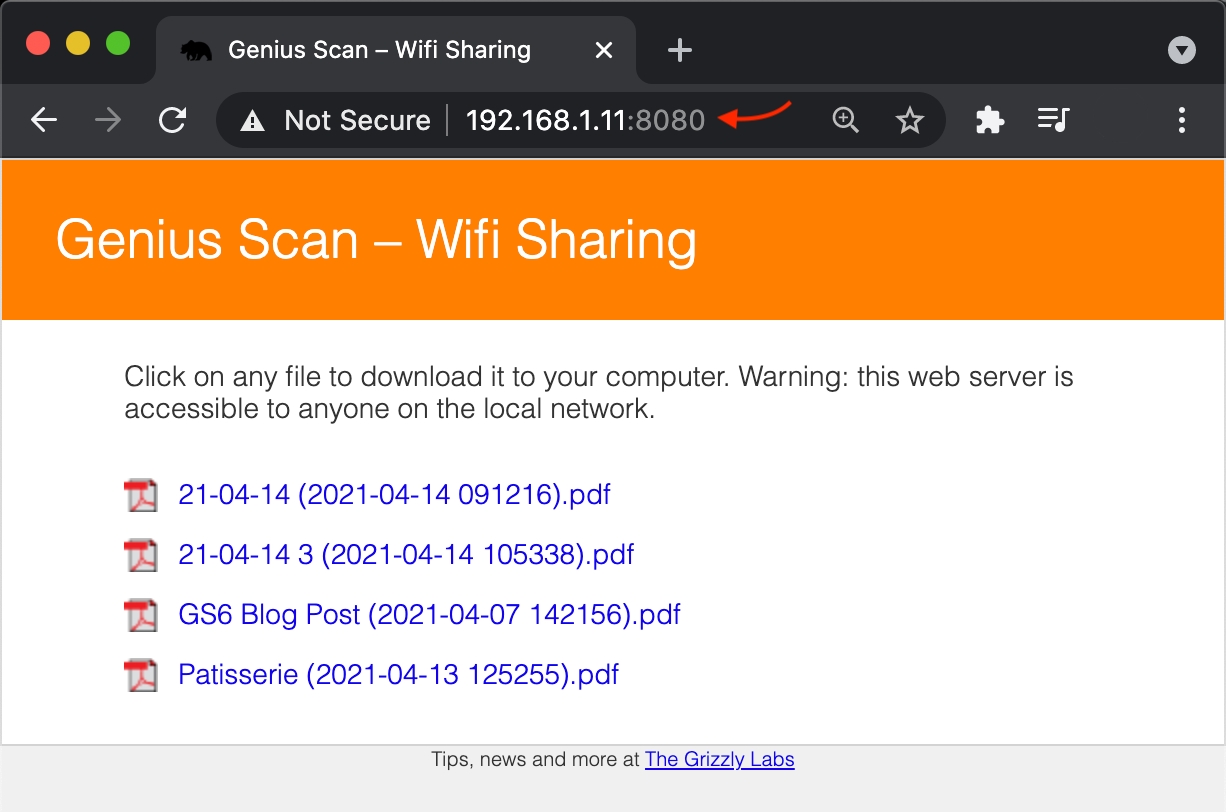Click the green fullscreen window button
The height and width of the screenshot is (812, 1226).
tap(118, 44)
